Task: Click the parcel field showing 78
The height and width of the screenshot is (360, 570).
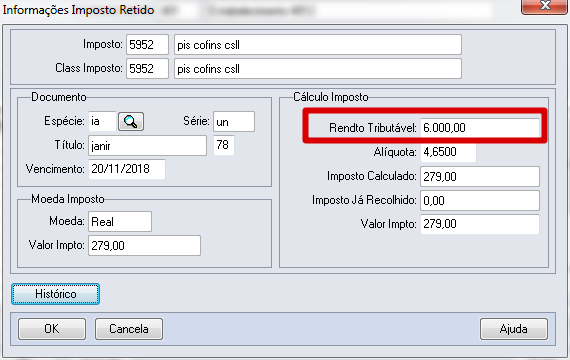Action: pyautogui.click(x=224, y=145)
